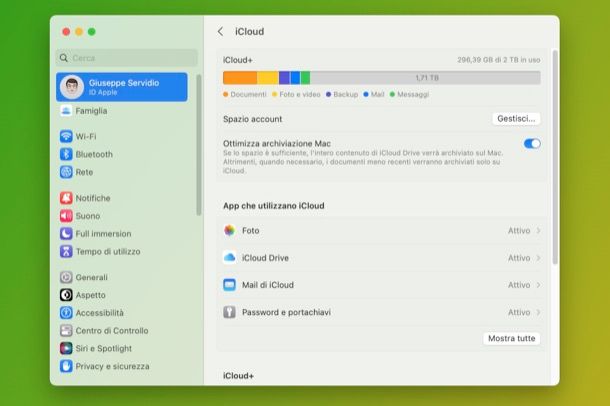Screen dimensions: 610x406
Task: Click the Tempo di utilizzo hourglass icon
Action: 66,252
